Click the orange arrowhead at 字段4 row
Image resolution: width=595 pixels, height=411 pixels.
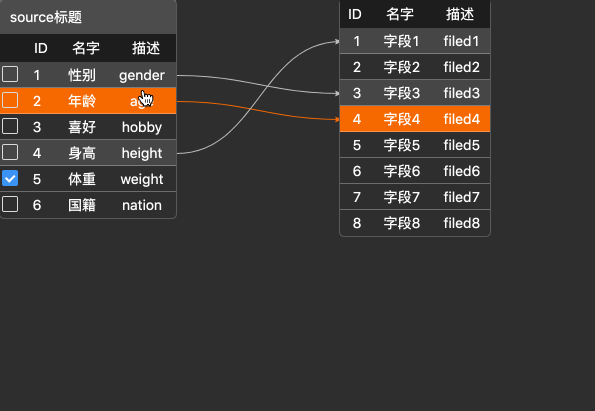pos(337,119)
